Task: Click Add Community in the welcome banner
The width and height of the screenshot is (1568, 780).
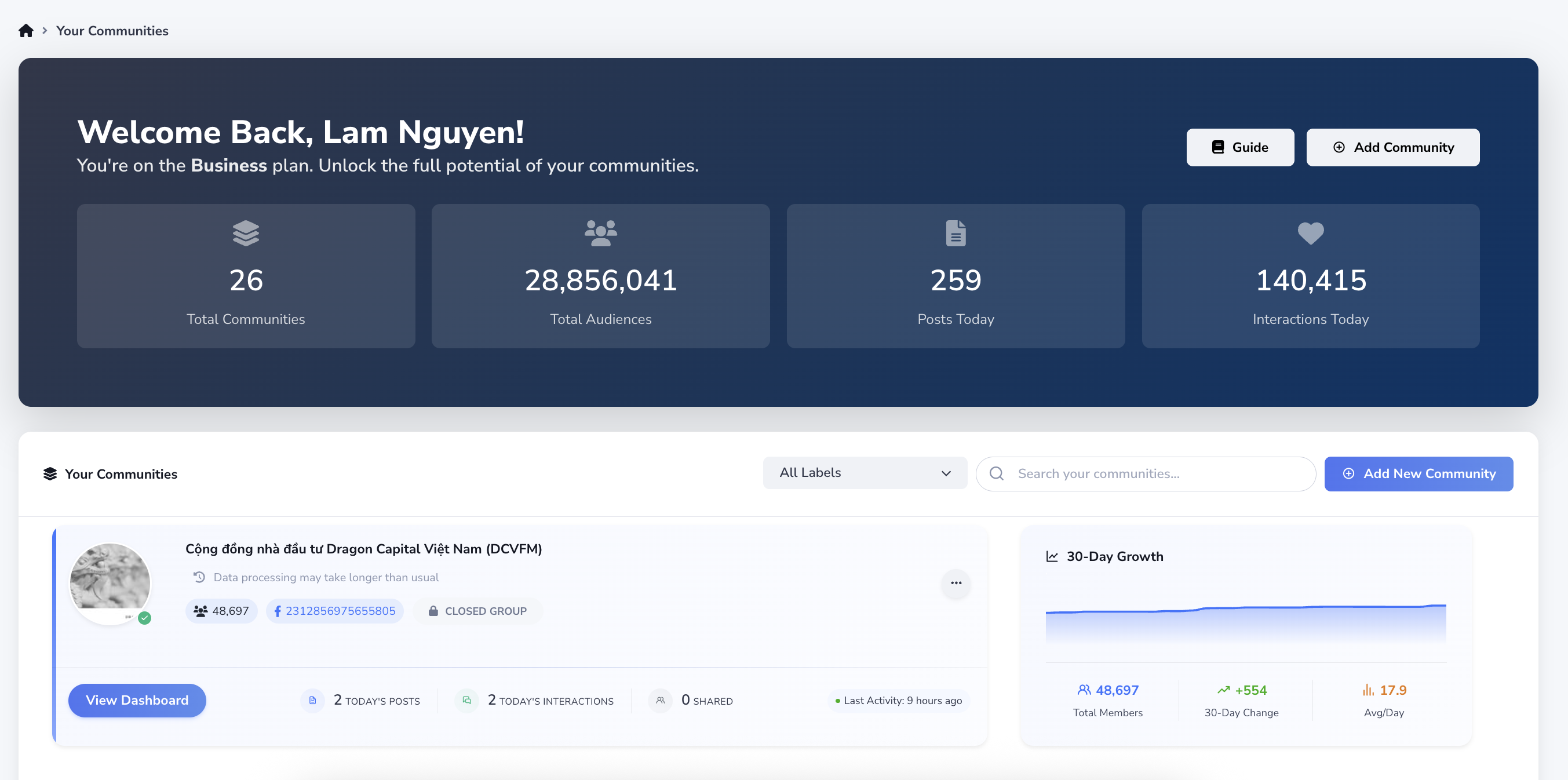Action: [1392, 147]
